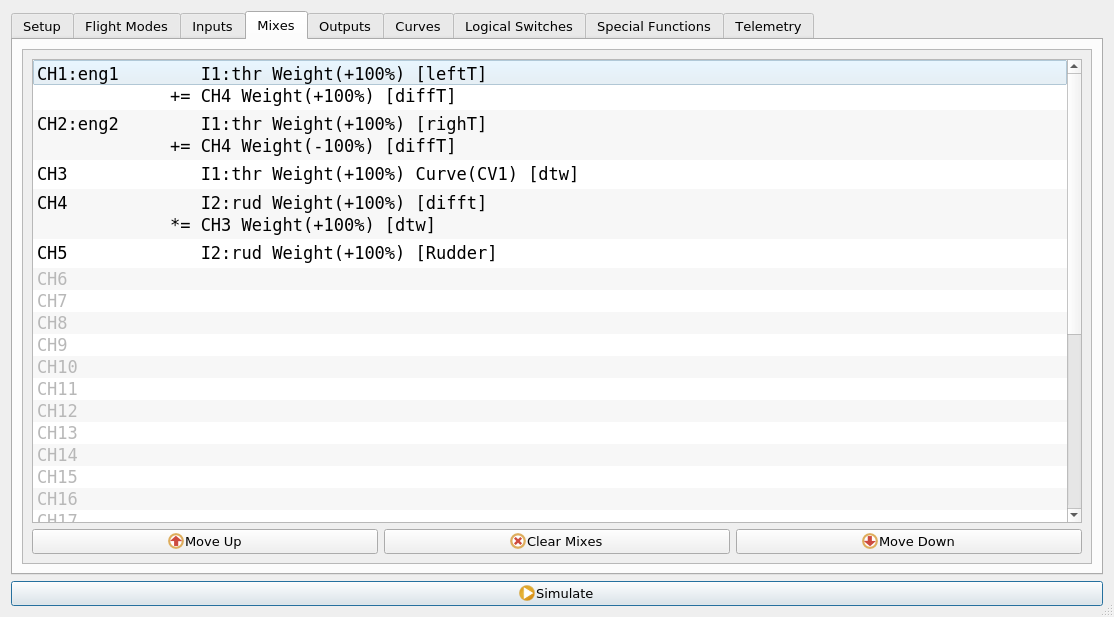Select the empty CH15 channel row
The image size is (1114, 617).
pos(550,477)
